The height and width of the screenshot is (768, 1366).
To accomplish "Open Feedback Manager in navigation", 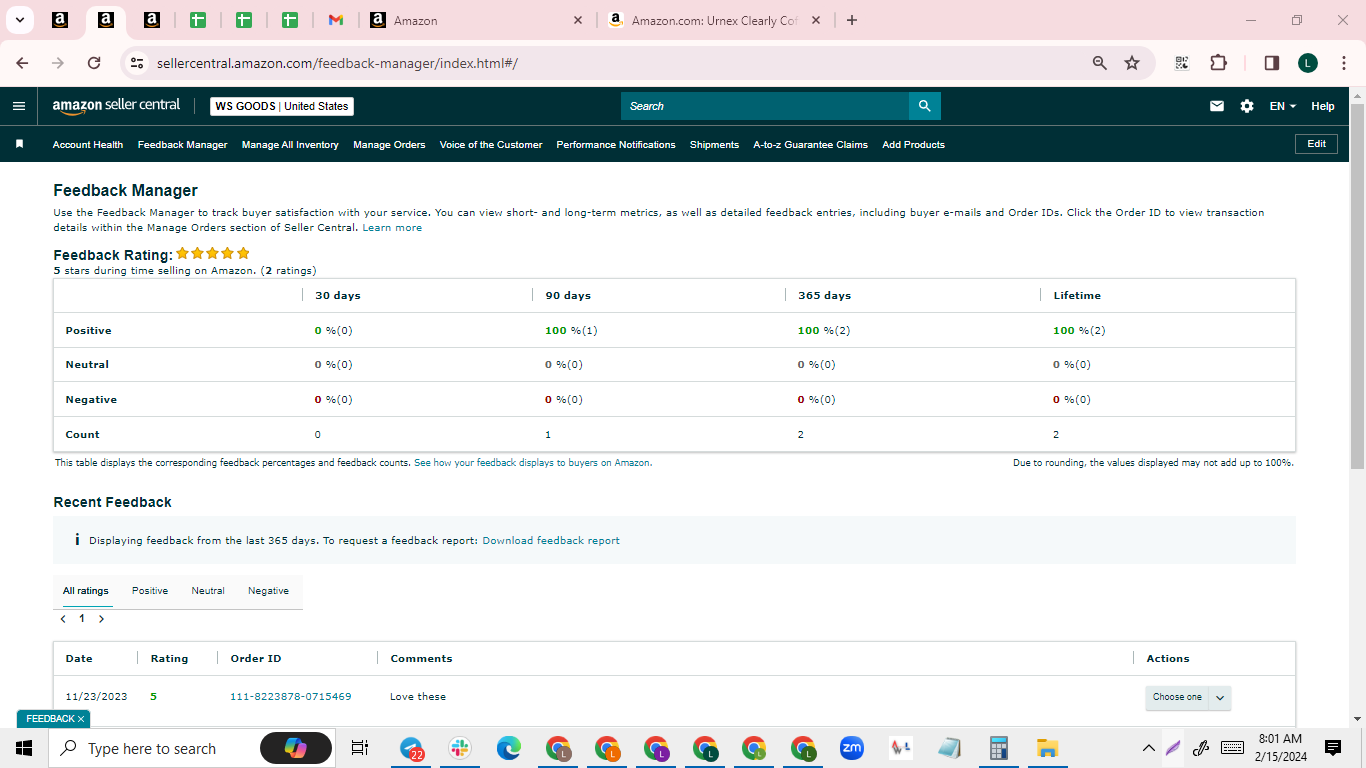I will (x=183, y=144).
